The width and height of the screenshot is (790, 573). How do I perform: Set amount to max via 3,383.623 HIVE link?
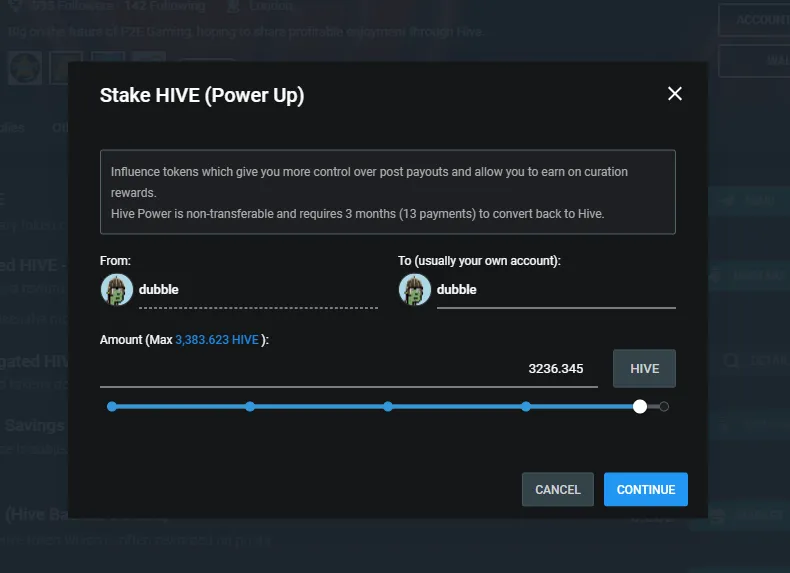click(x=217, y=340)
